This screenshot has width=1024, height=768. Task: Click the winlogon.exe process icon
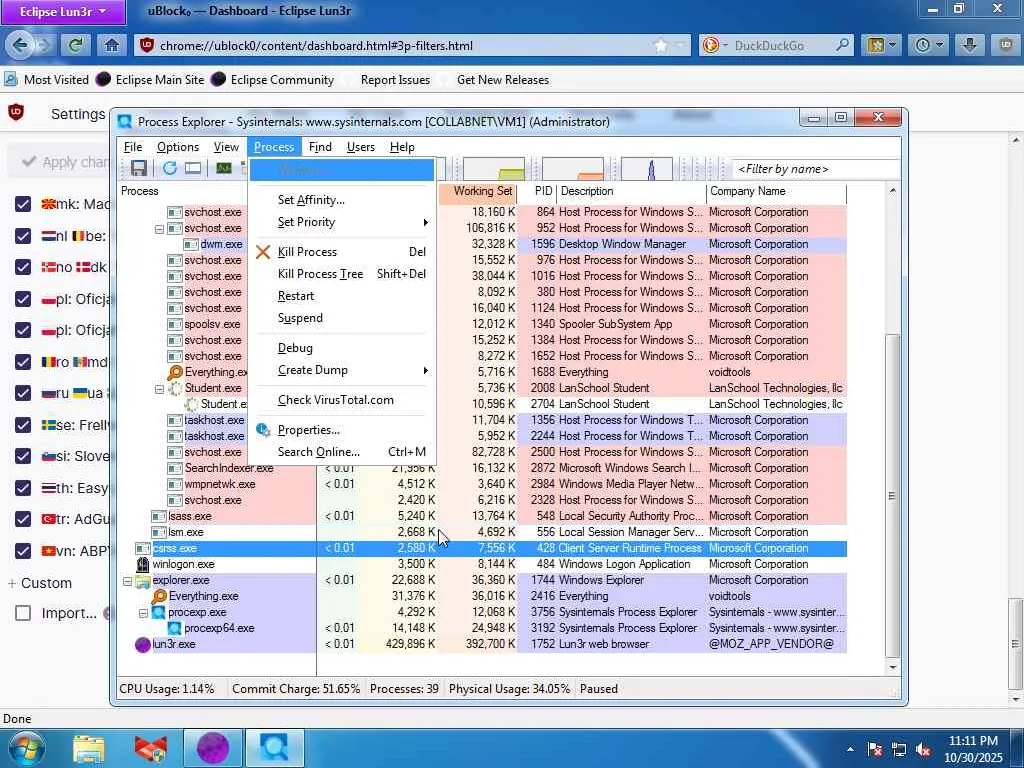[x=143, y=564]
